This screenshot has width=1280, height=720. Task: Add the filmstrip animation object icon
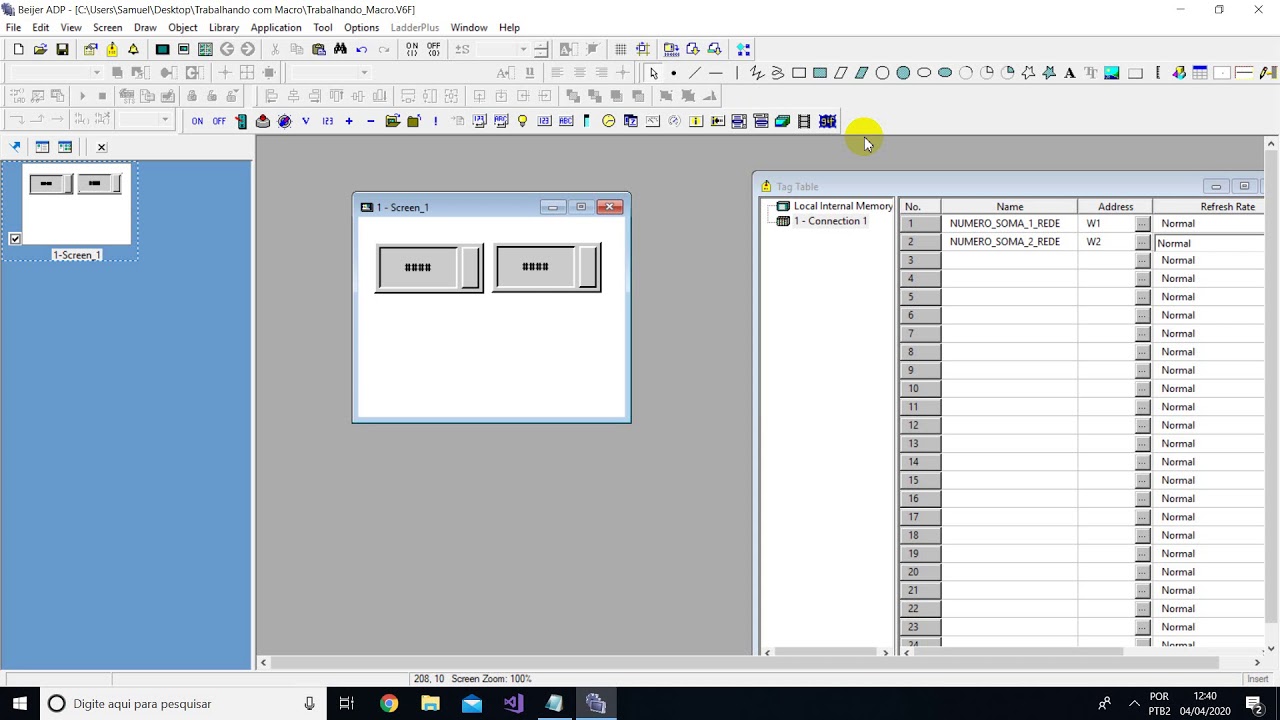point(804,121)
